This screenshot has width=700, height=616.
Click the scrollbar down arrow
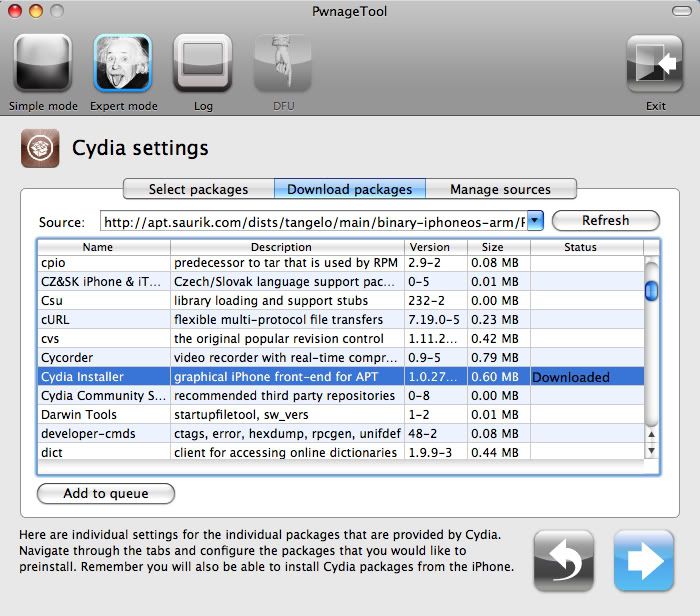[652, 451]
